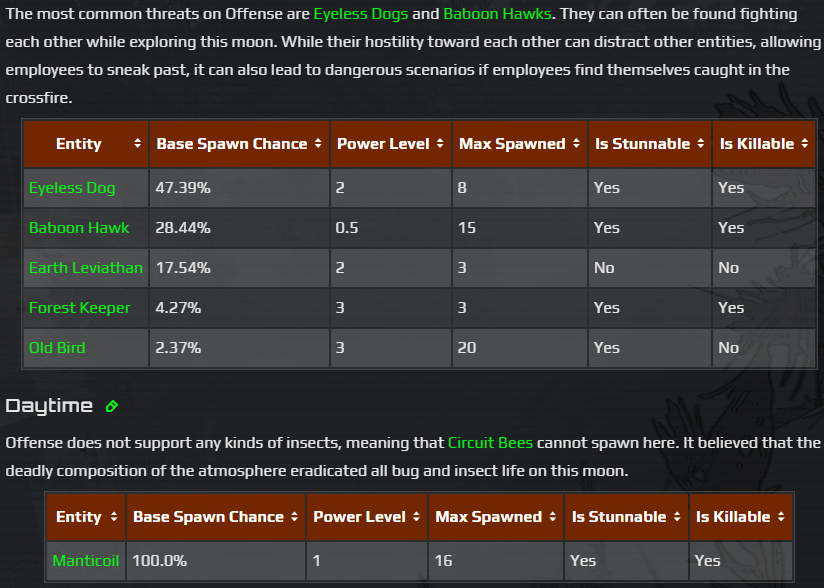The width and height of the screenshot is (824, 588).
Task: Follow the Circuit Bees link
Action: [491, 442]
